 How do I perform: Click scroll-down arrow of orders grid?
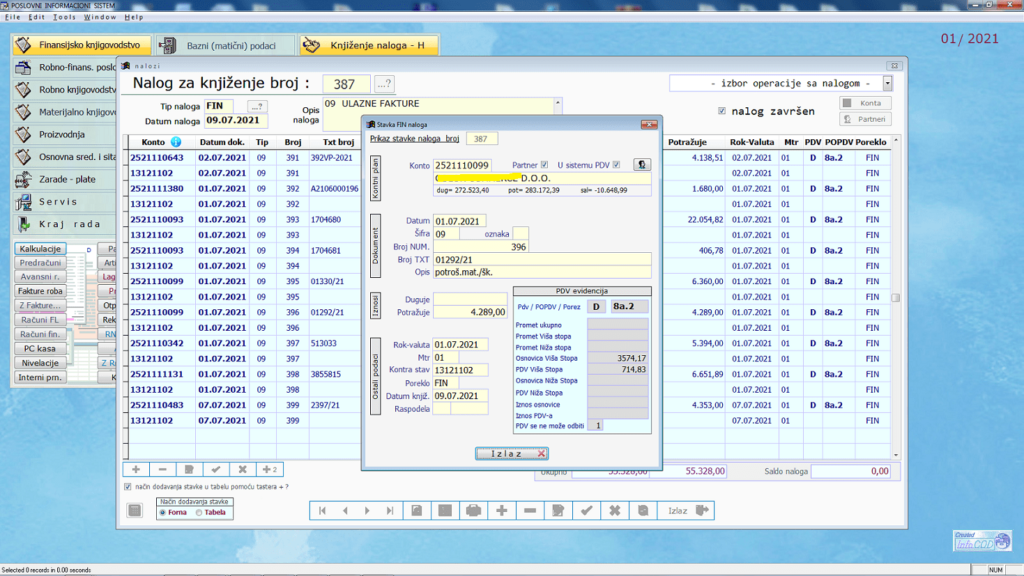pyautogui.click(x=896, y=455)
